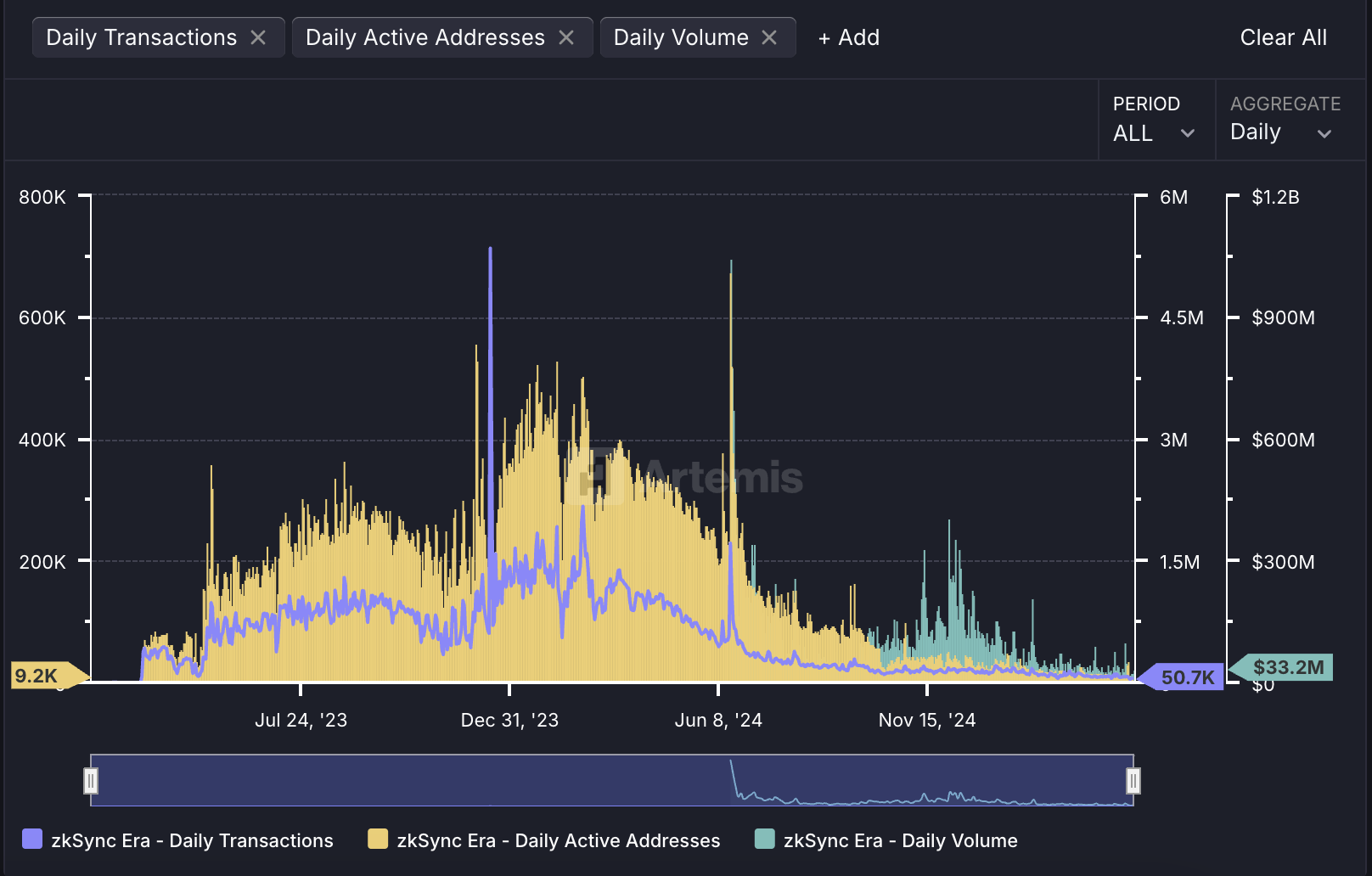
Task: Grab the left range navigator handle
Action: click(91, 780)
